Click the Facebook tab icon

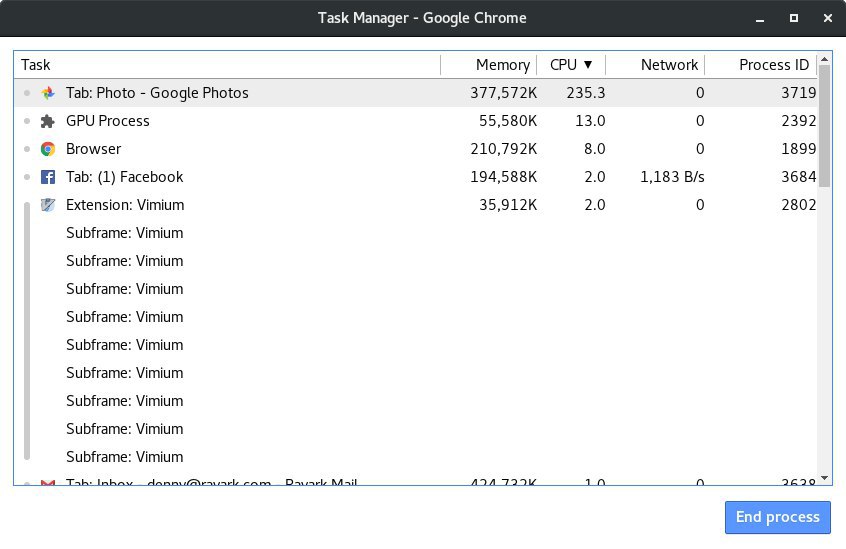48,177
